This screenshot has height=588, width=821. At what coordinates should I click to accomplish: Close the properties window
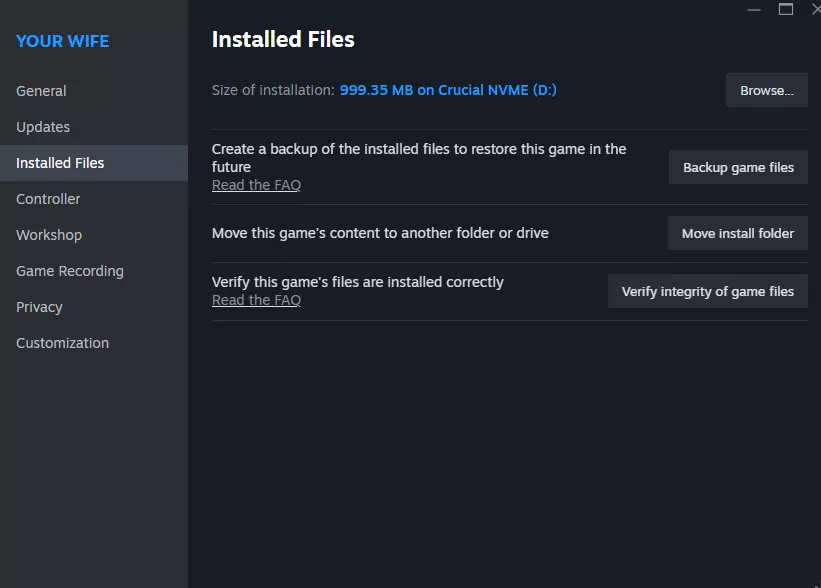(815, 9)
